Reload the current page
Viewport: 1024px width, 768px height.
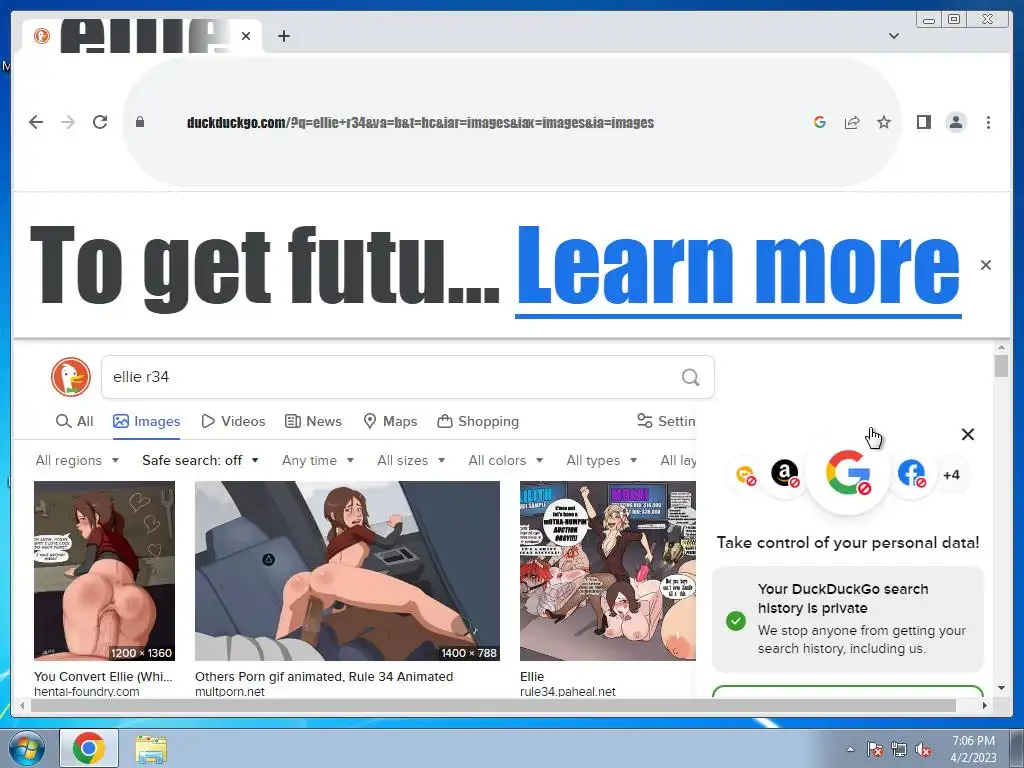100,122
